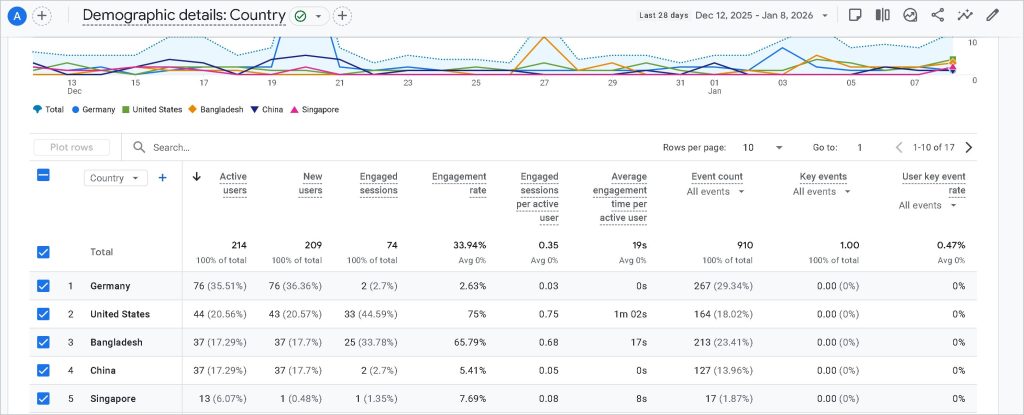Toggle the Total row checkbox
Image resolution: width=1024 pixels, height=415 pixels.
(43, 252)
